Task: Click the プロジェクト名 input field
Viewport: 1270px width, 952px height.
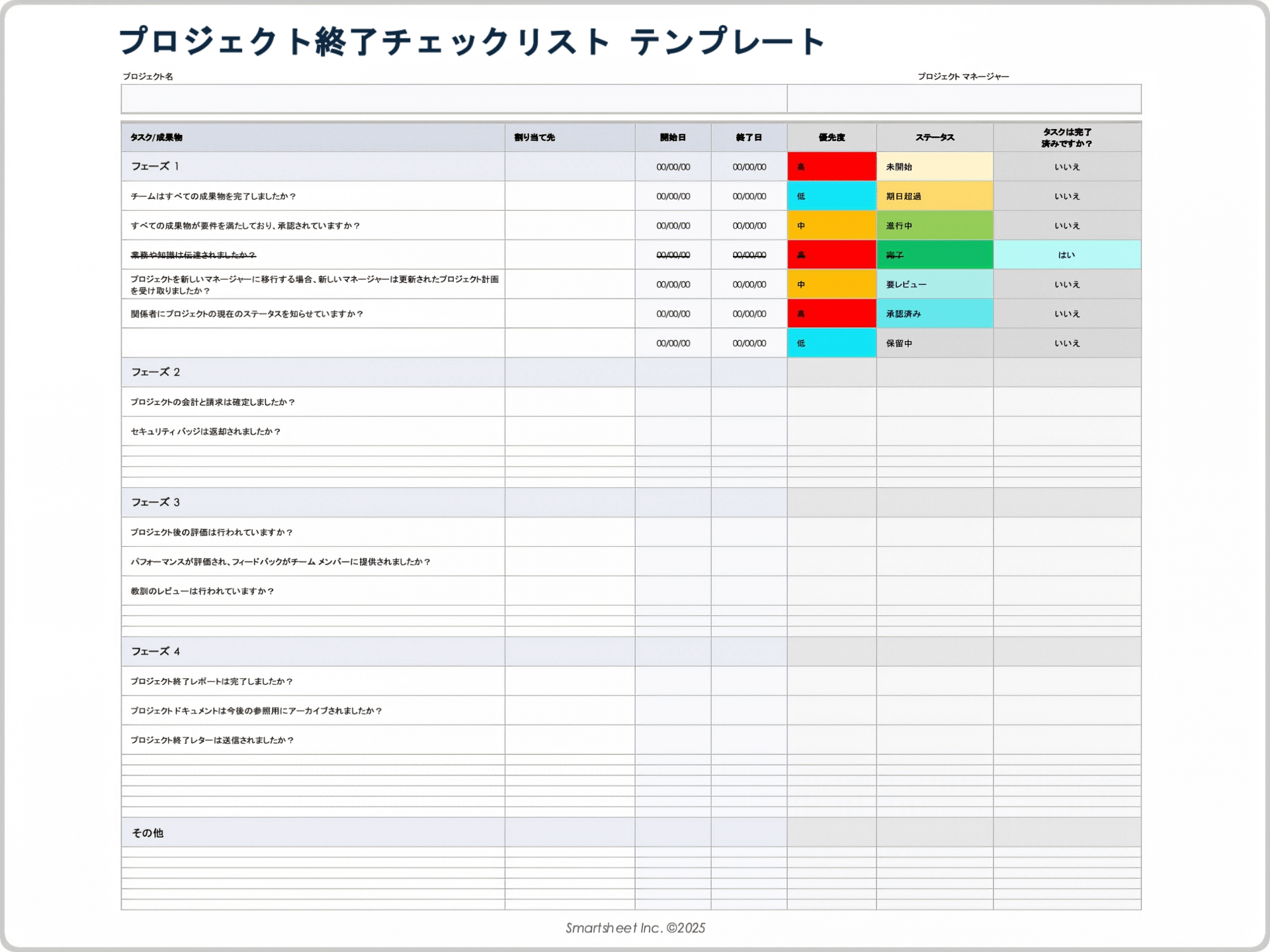Action: (x=454, y=99)
